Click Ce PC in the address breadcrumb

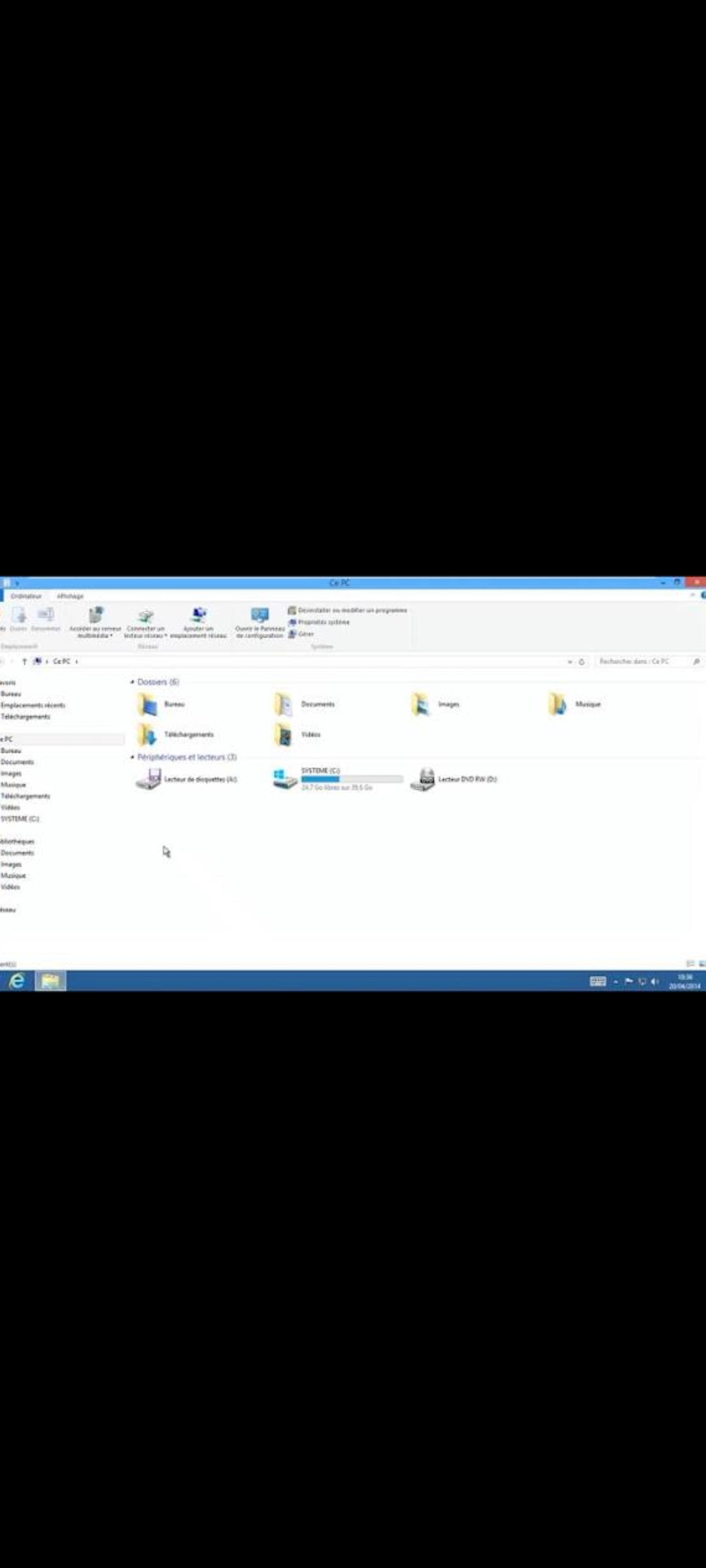(x=61, y=662)
